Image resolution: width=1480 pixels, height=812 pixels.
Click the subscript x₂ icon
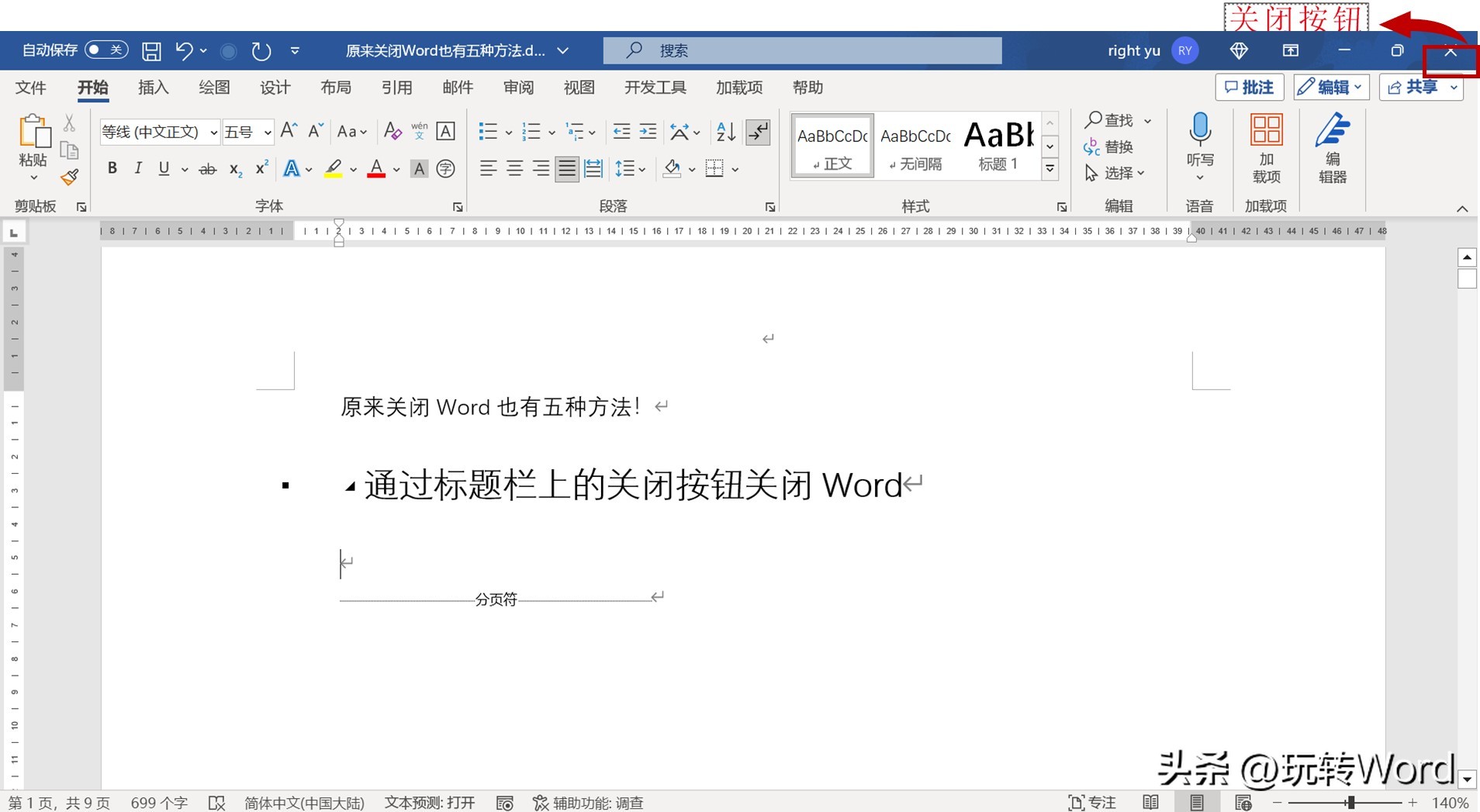point(236,169)
